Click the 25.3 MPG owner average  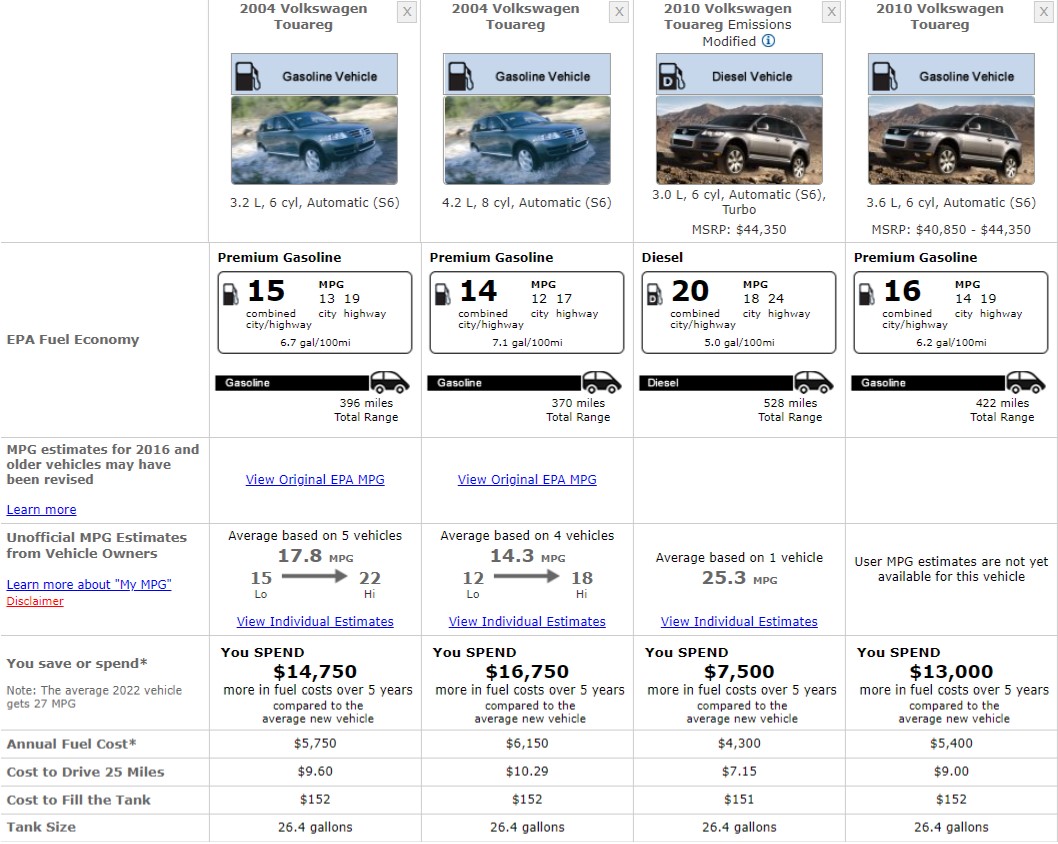(740, 578)
